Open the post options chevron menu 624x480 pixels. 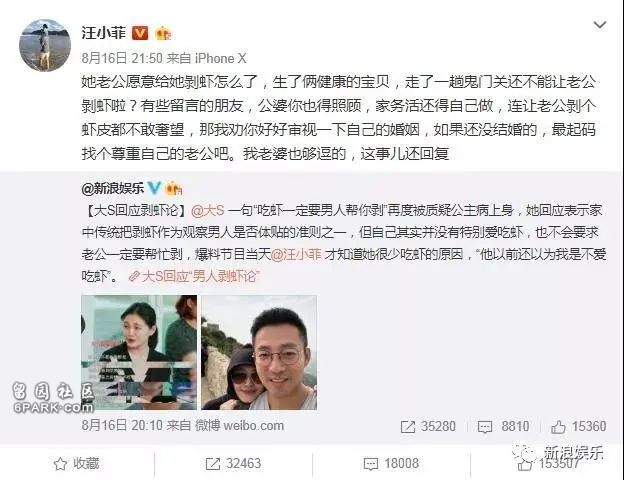pyautogui.click(x=599, y=25)
